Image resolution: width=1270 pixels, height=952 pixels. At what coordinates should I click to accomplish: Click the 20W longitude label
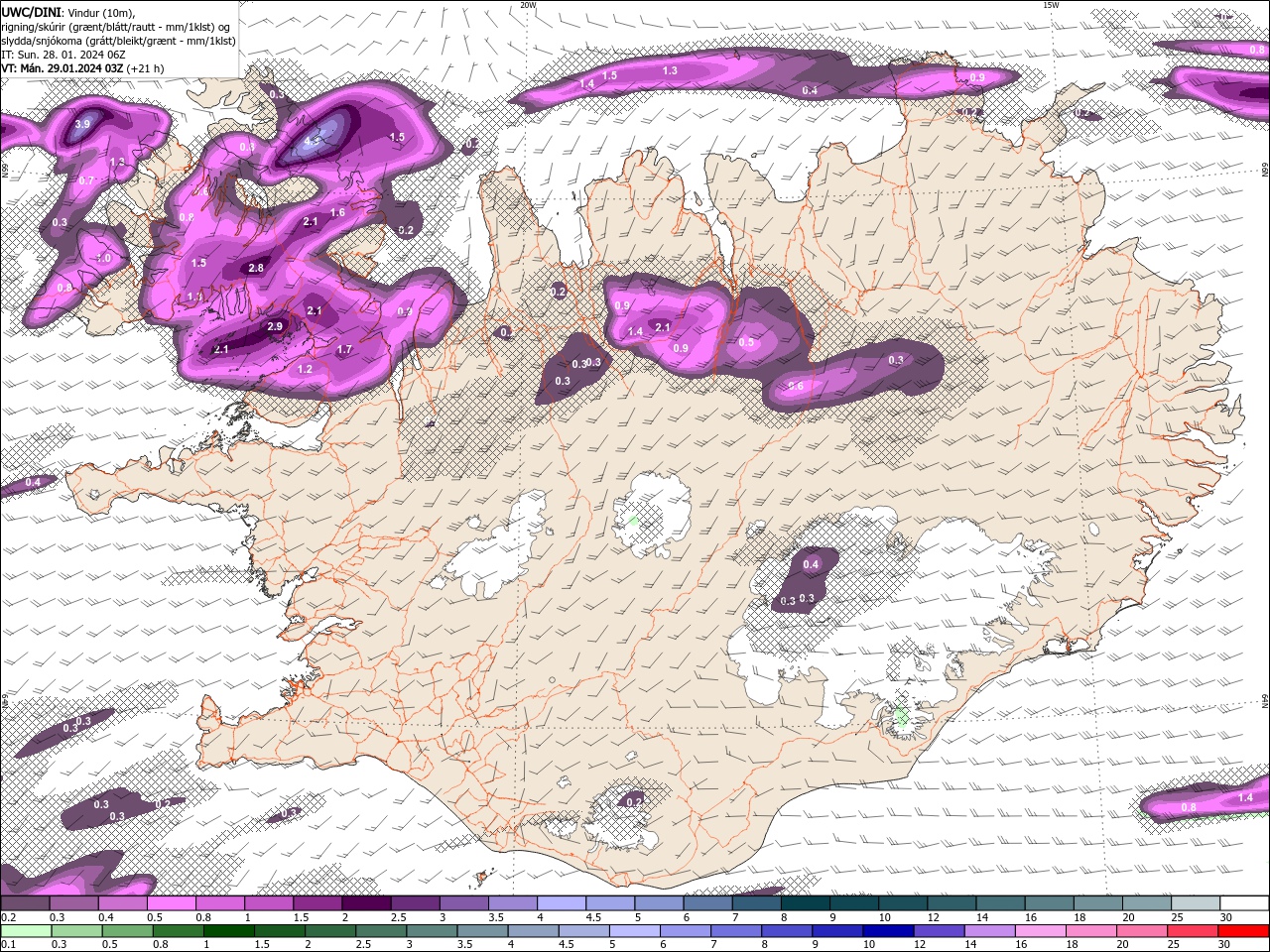528,5
